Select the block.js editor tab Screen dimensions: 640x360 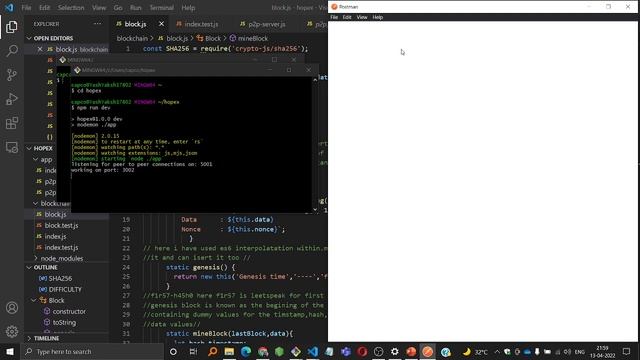[135, 24]
